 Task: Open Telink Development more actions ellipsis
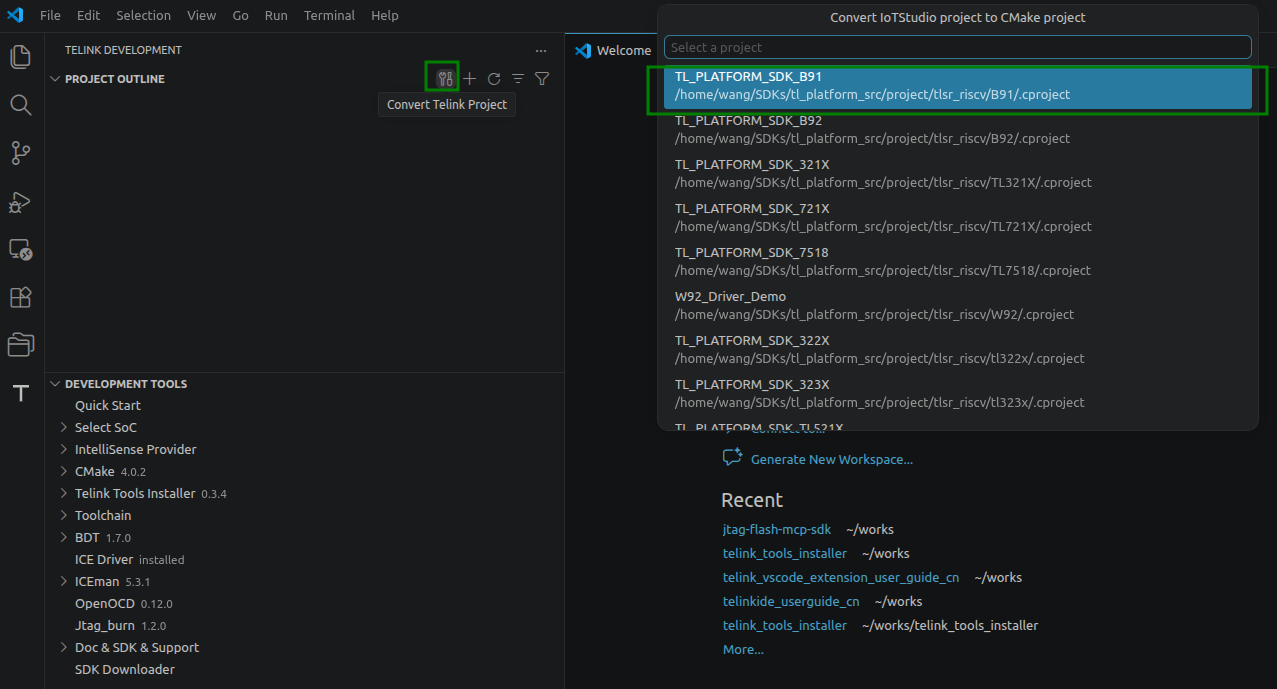(x=541, y=50)
